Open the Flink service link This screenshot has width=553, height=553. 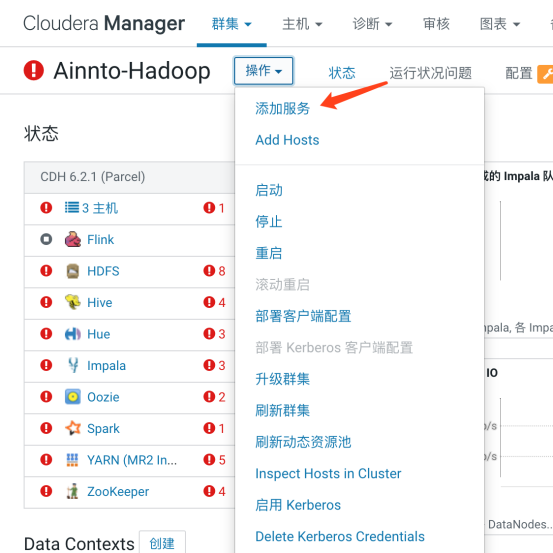(x=101, y=239)
